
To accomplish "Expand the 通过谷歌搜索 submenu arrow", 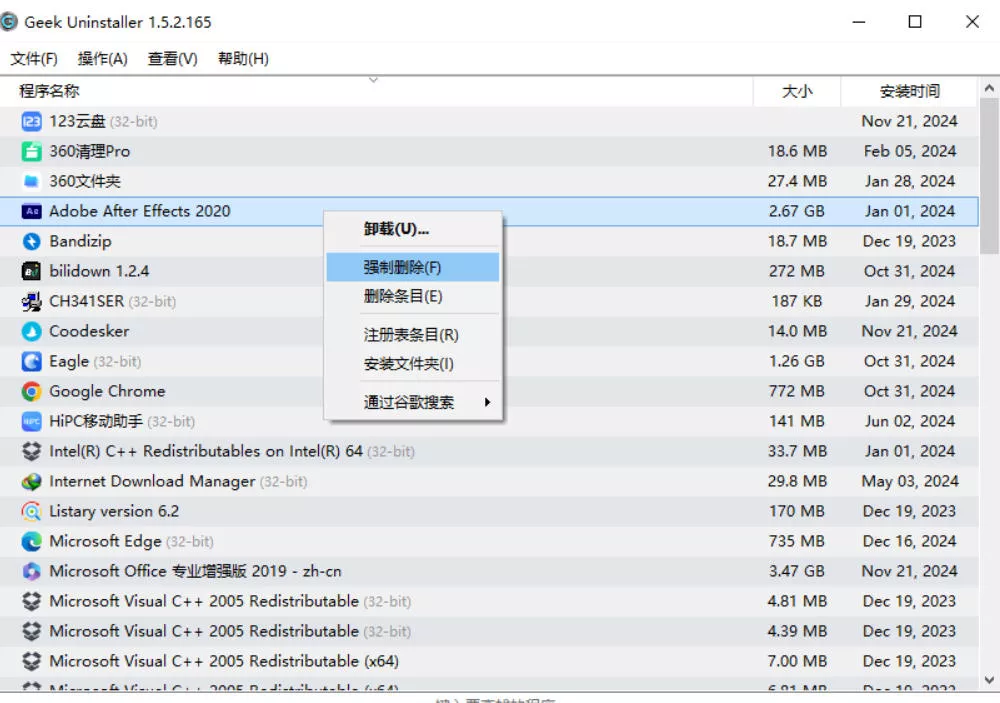I will coord(487,402).
